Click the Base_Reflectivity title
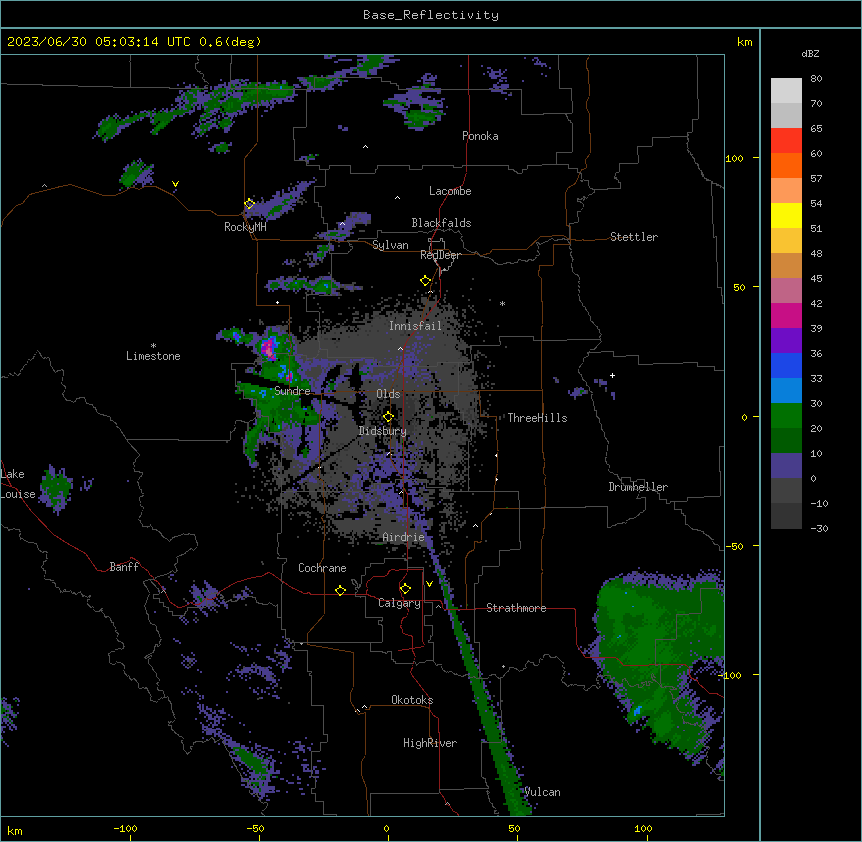Image resolution: width=862 pixels, height=842 pixels. click(431, 15)
